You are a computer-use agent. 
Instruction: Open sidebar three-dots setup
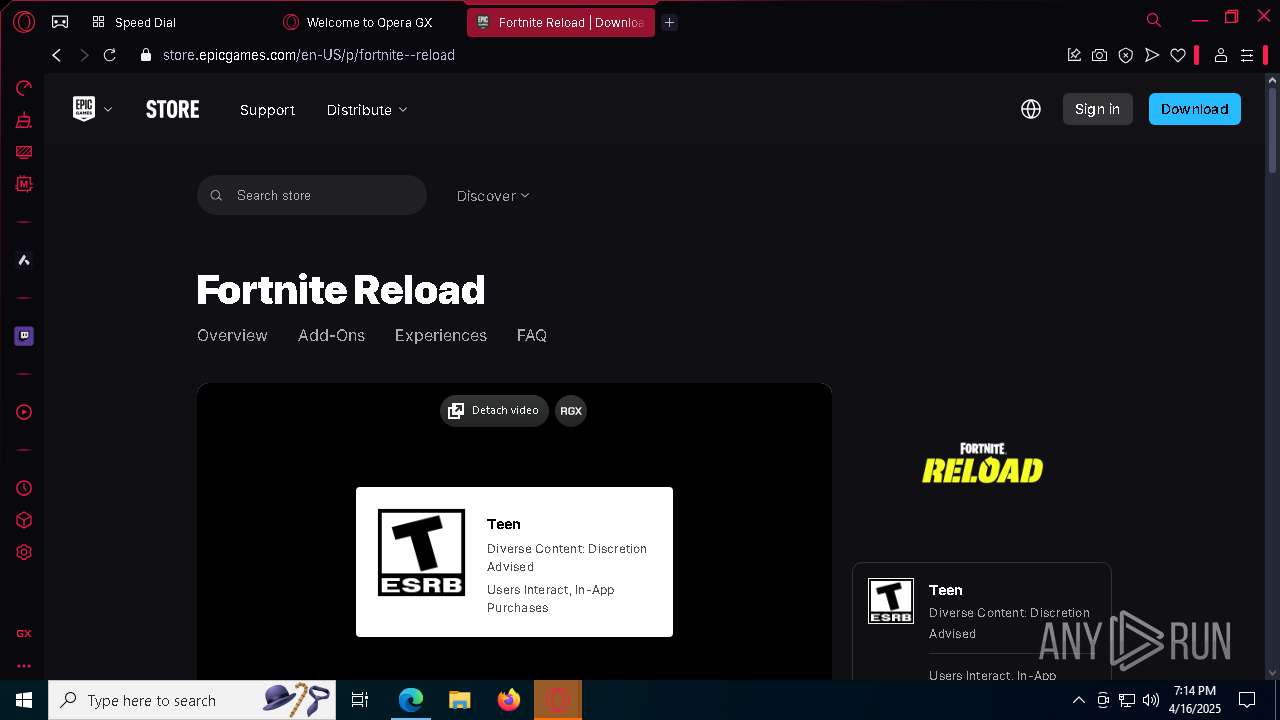point(24,665)
